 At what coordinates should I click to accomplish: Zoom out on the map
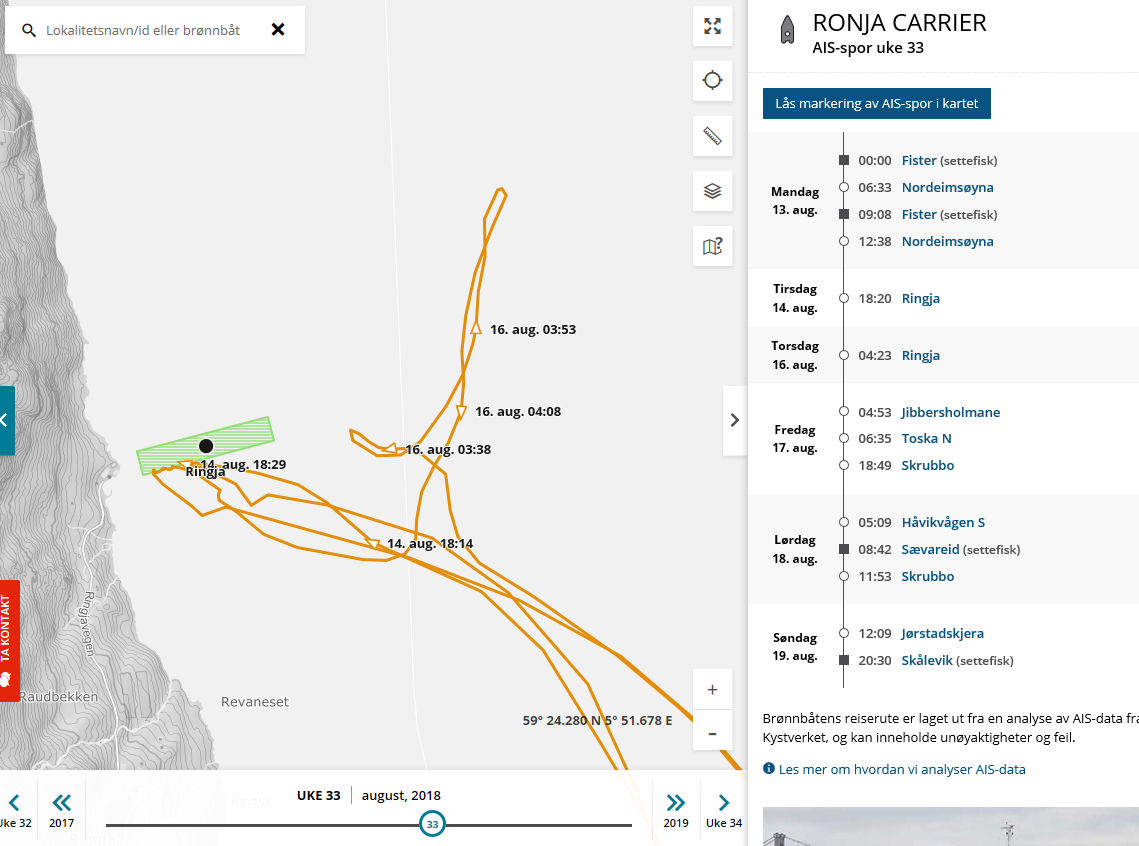712,733
